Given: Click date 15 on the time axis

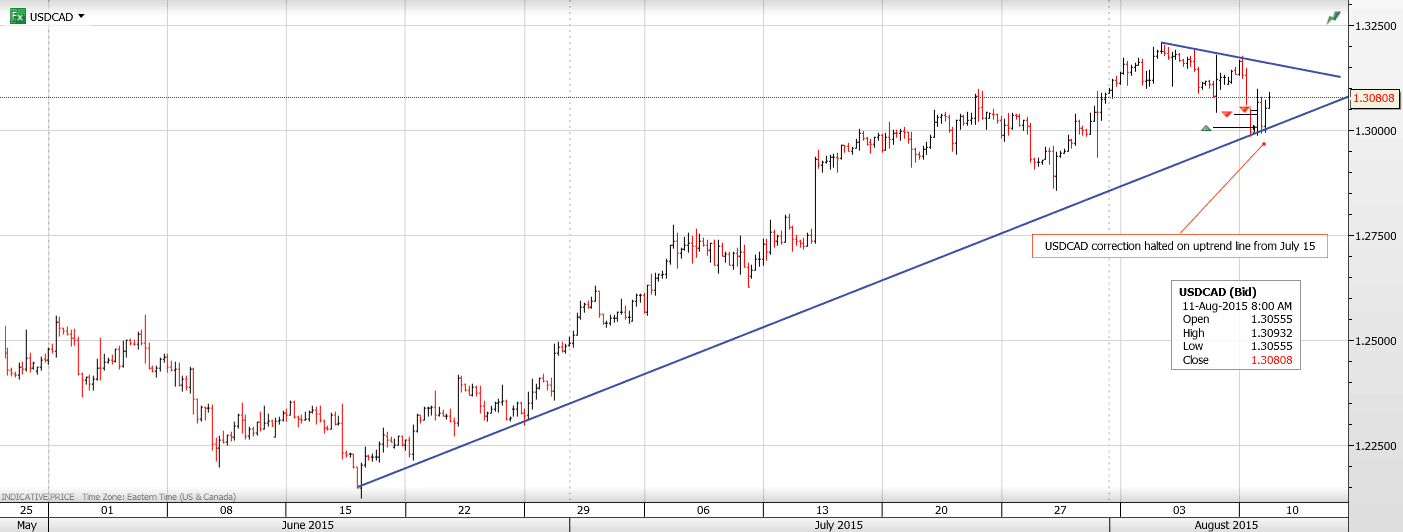Looking at the screenshot, I should pos(345,510).
